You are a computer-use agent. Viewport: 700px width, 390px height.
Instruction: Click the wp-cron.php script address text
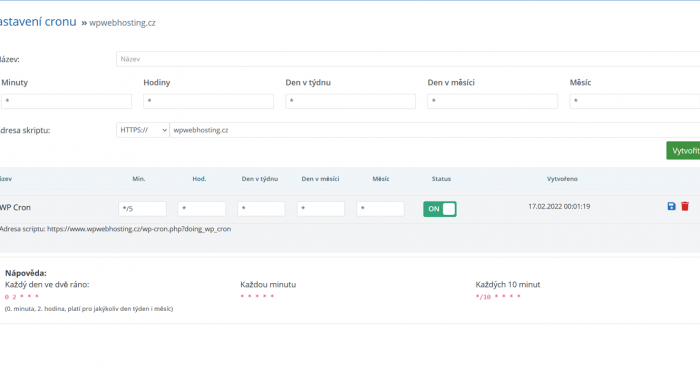[x=139, y=229]
